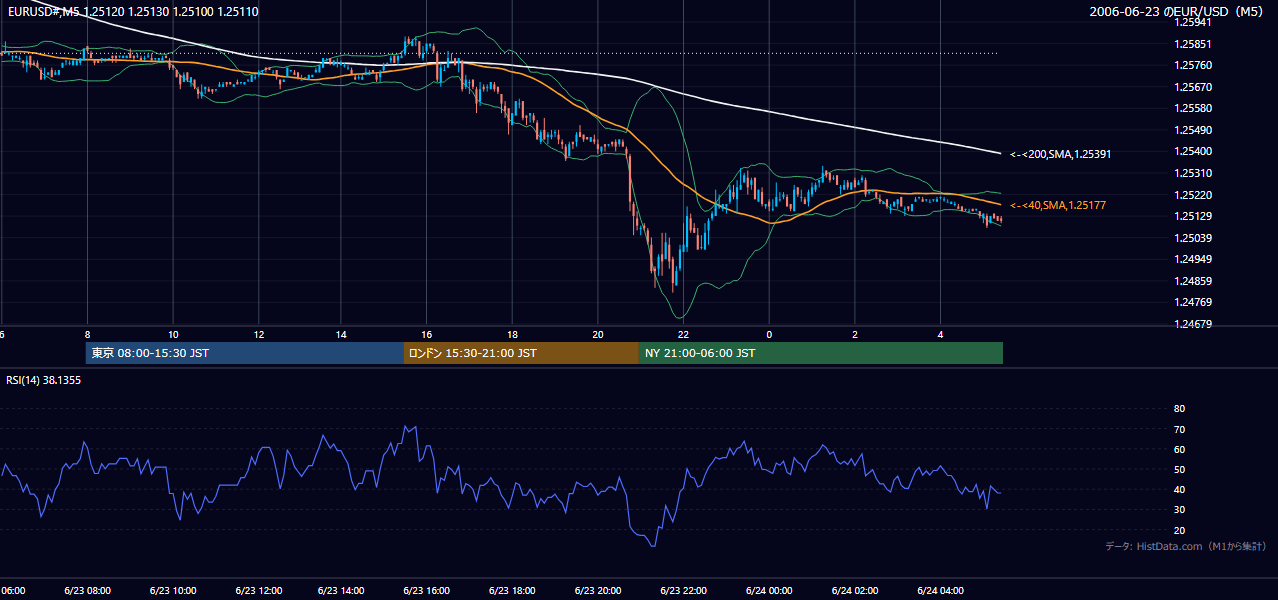Click the 6/23 08:00 time axis label
Viewport: 1278px width, 600px height.
point(87,591)
